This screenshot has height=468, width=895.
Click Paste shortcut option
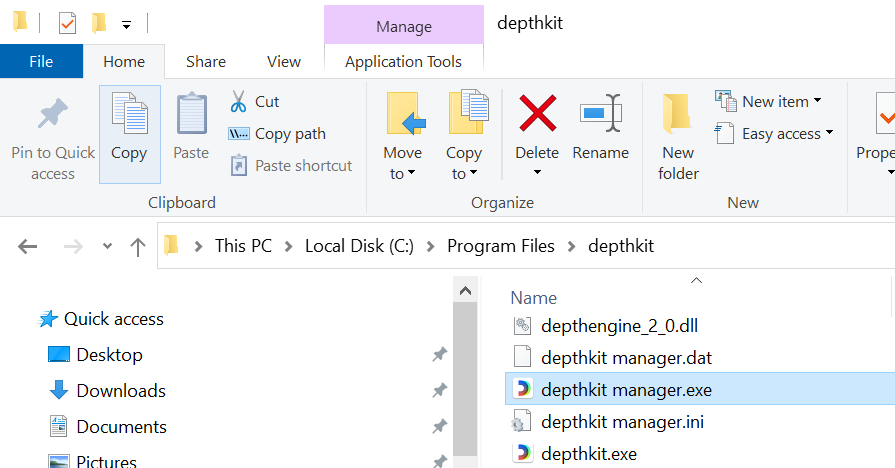pos(291,166)
